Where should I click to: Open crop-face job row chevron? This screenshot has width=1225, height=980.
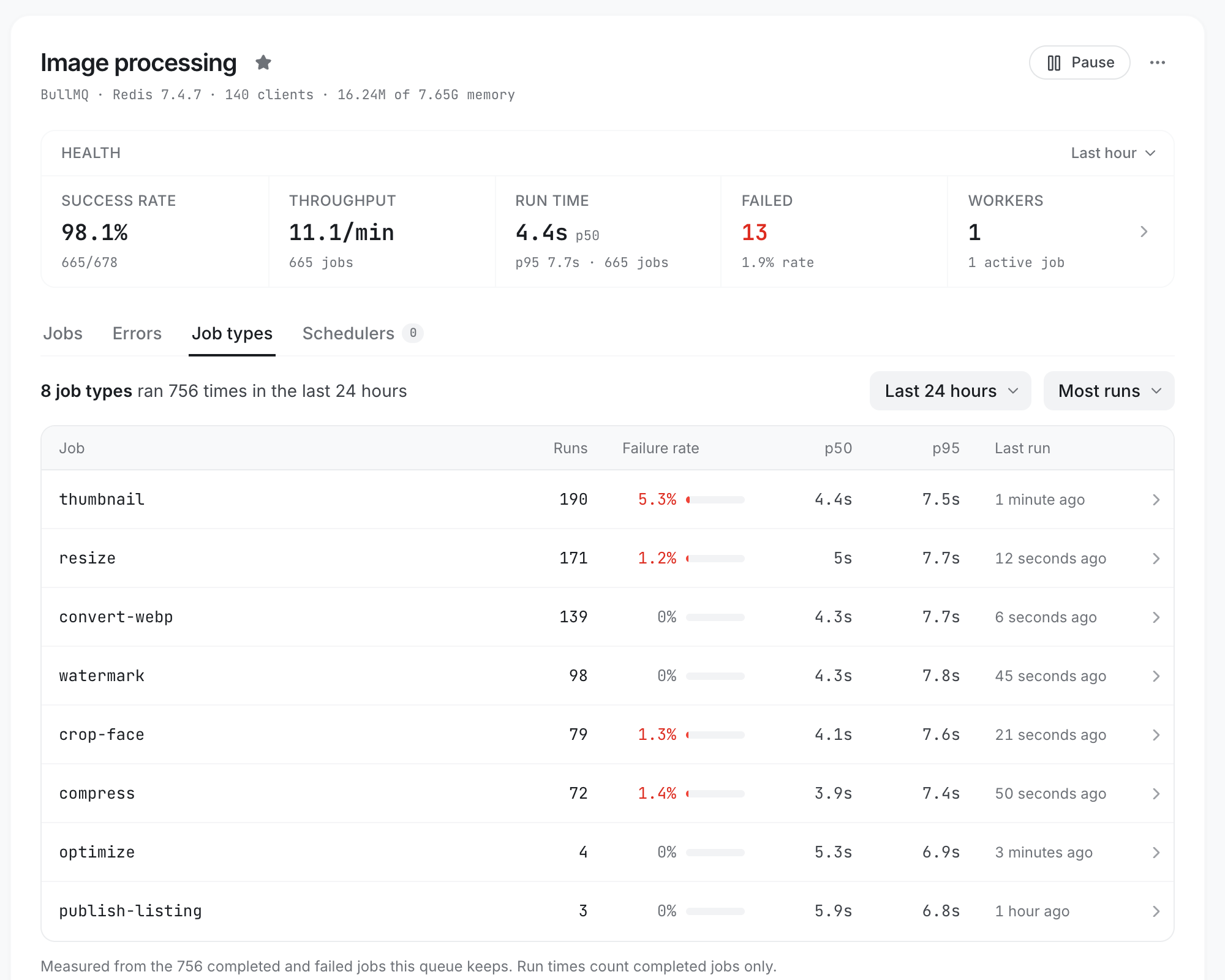point(1156,735)
